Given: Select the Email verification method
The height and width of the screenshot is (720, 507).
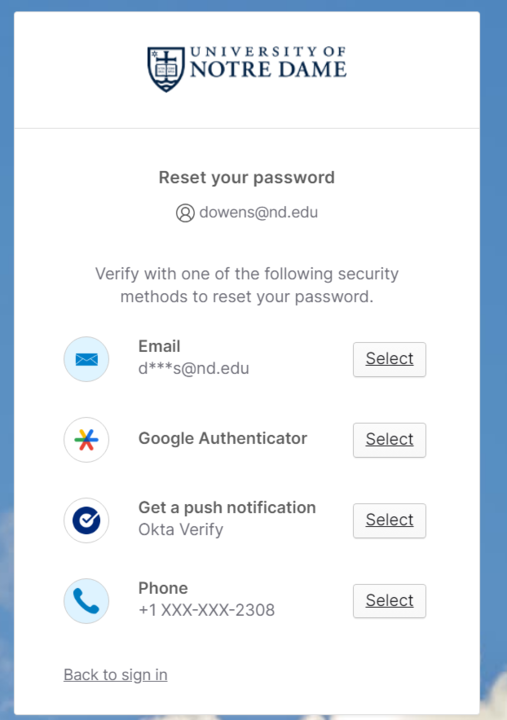Looking at the screenshot, I should [x=389, y=359].
